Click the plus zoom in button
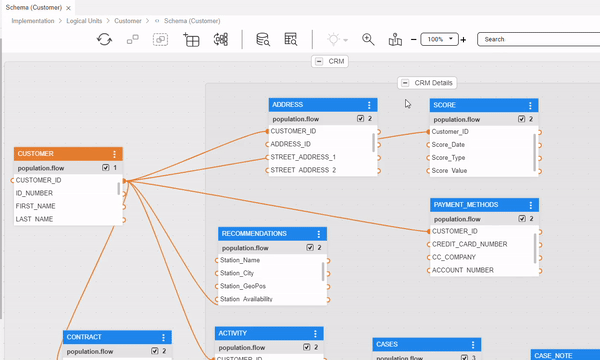 pos(463,39)
